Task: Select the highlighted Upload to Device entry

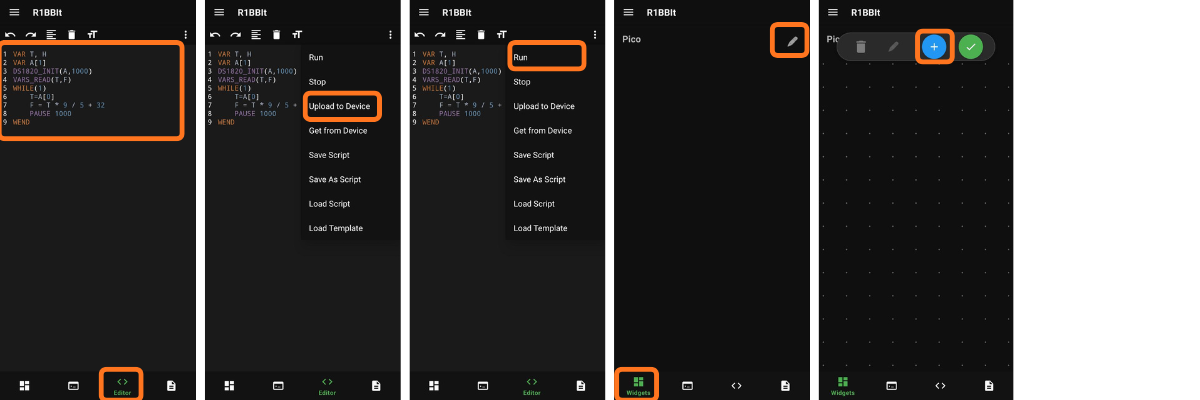Action: pos(339,106)
